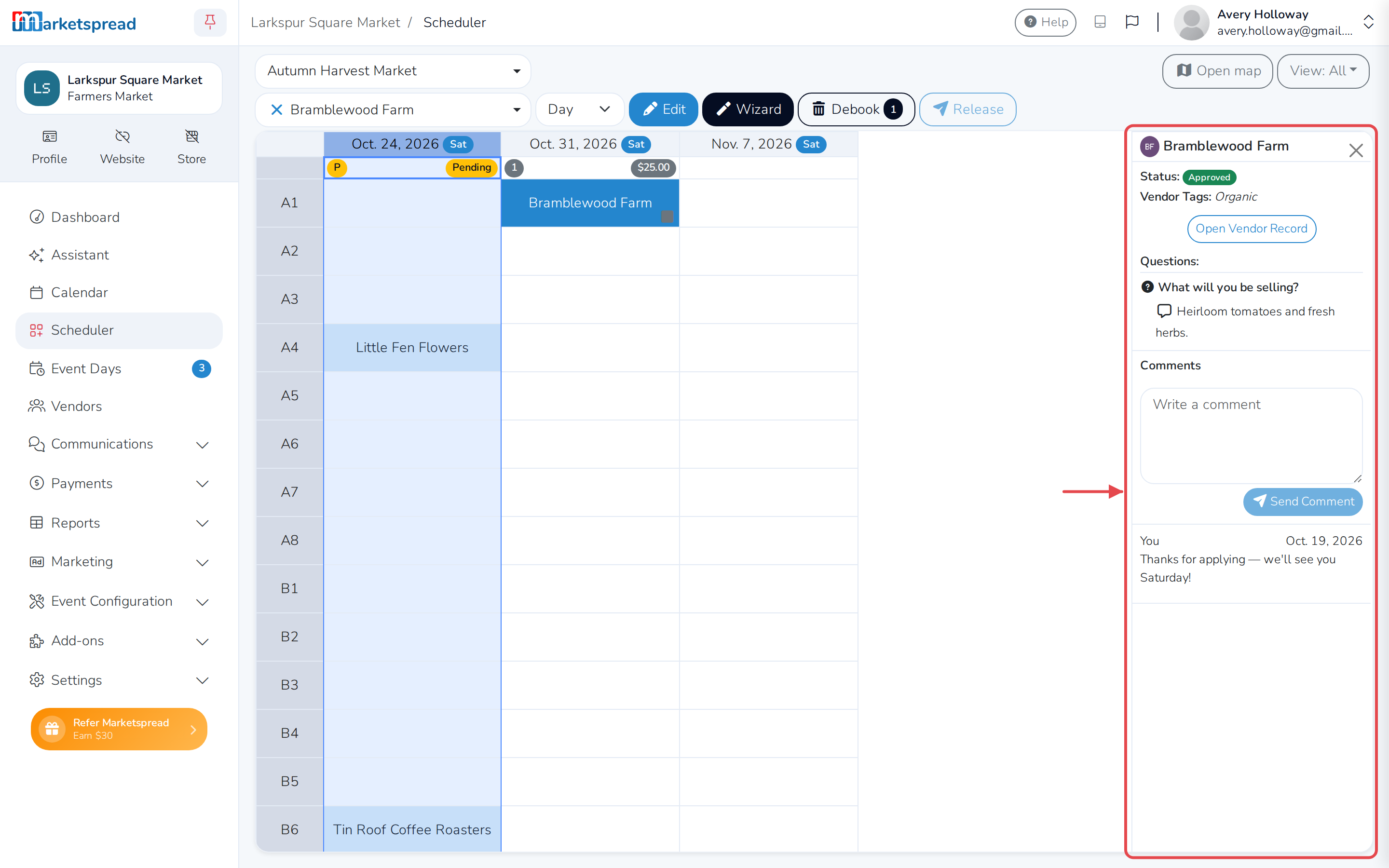
Task: Click the flag icon in header
Action: pyautogui.click(x=1132, y=22)
